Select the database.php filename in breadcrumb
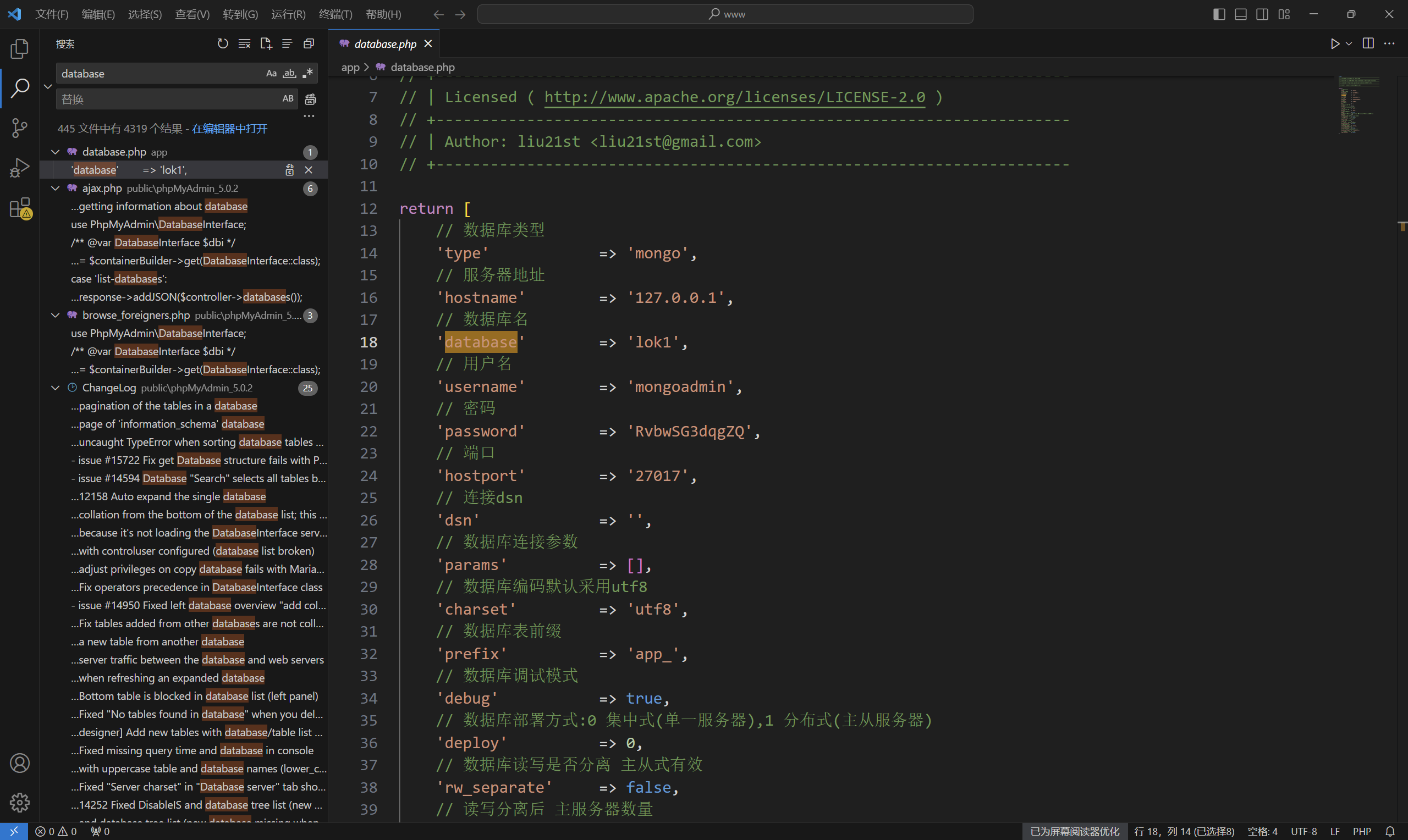 pos(423,66)
